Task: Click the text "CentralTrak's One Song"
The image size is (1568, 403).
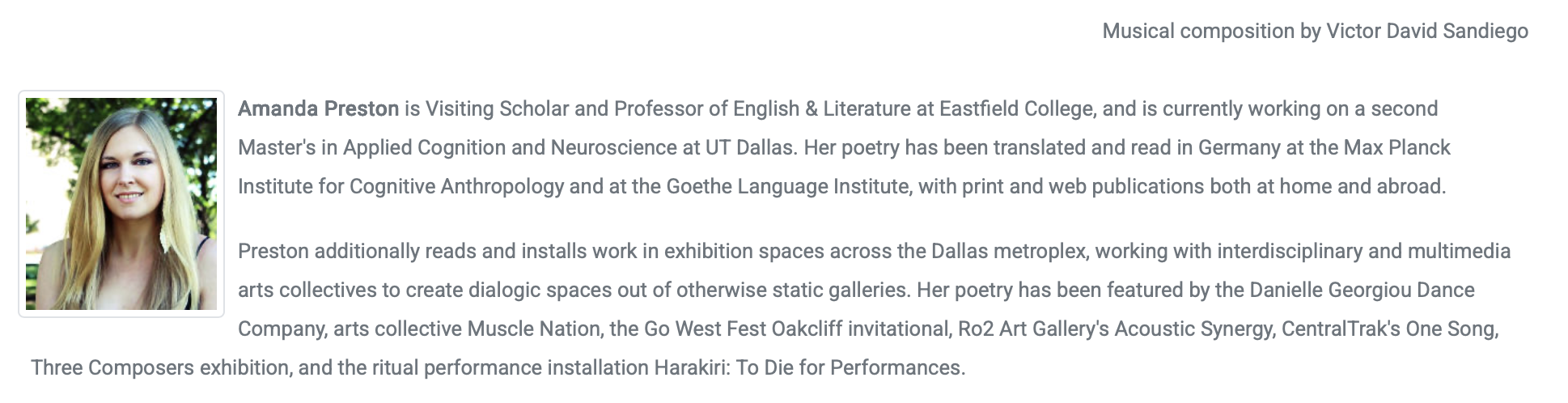Action: pyautogui.click(x=1389, y=329)
